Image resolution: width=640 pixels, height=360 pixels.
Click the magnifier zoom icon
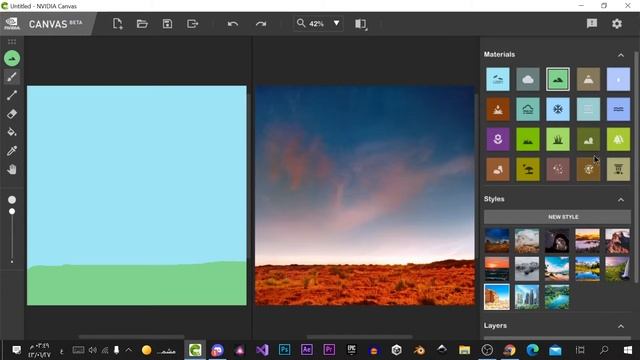tap(301, 23)
